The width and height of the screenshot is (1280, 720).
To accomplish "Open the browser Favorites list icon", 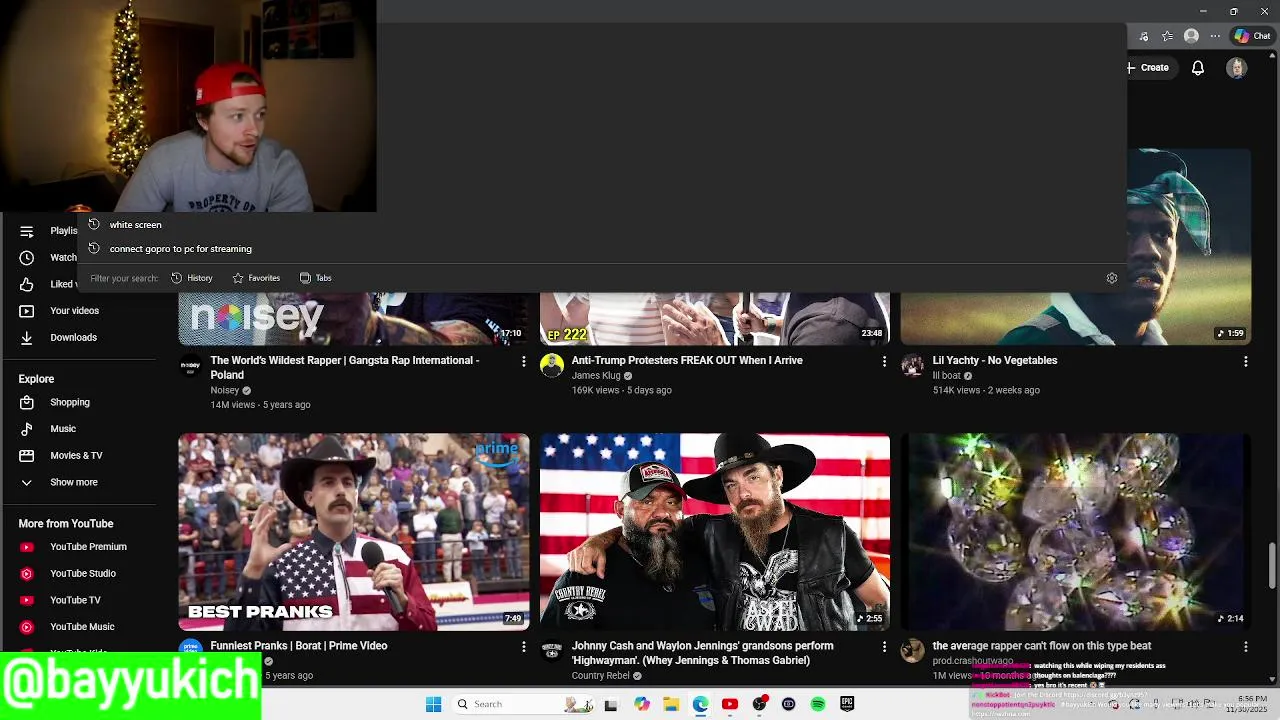I will click(x=1167, y=36).
